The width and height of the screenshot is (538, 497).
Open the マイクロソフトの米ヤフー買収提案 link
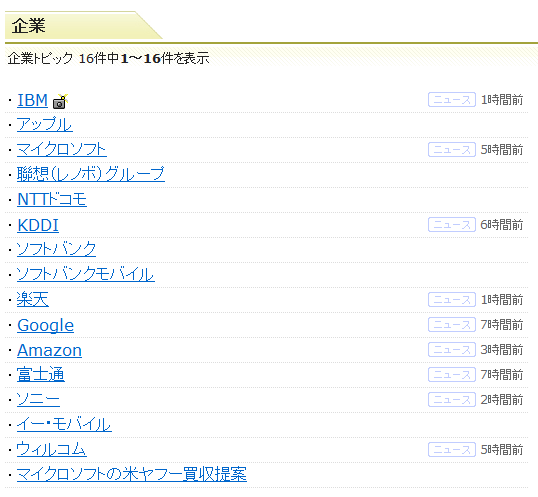click(x=132, y=474)
